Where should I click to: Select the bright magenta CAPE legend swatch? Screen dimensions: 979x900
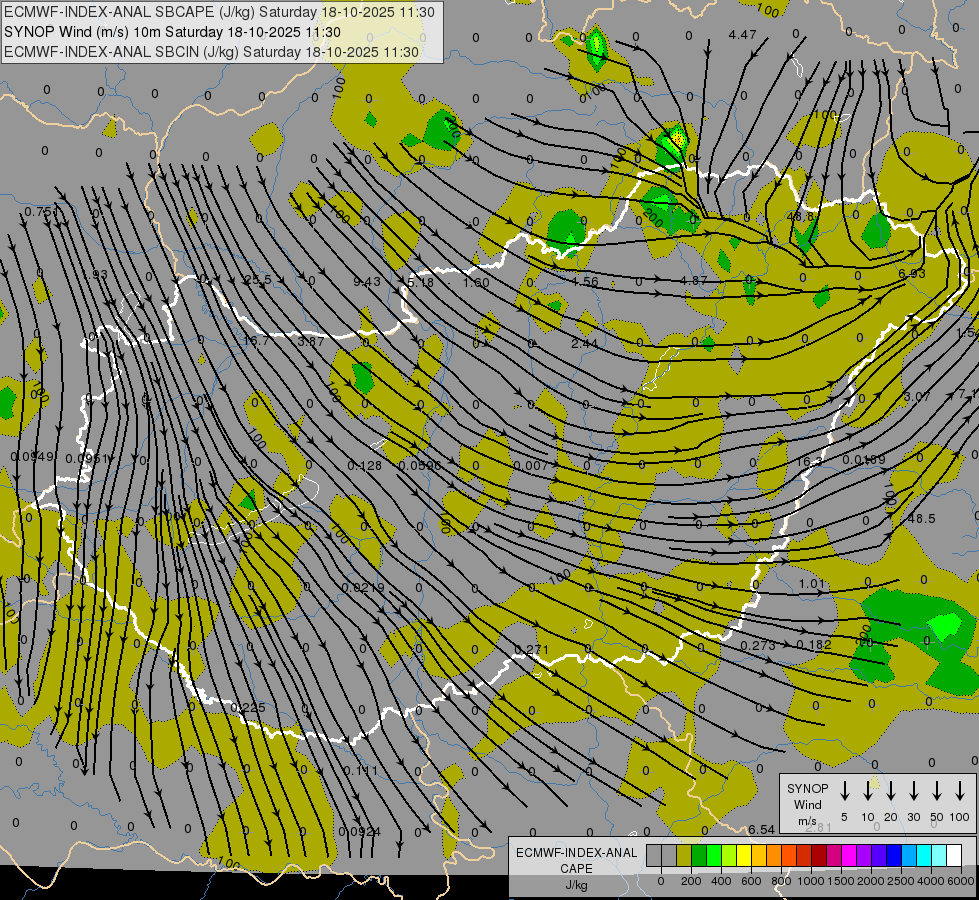coord(849,855)
